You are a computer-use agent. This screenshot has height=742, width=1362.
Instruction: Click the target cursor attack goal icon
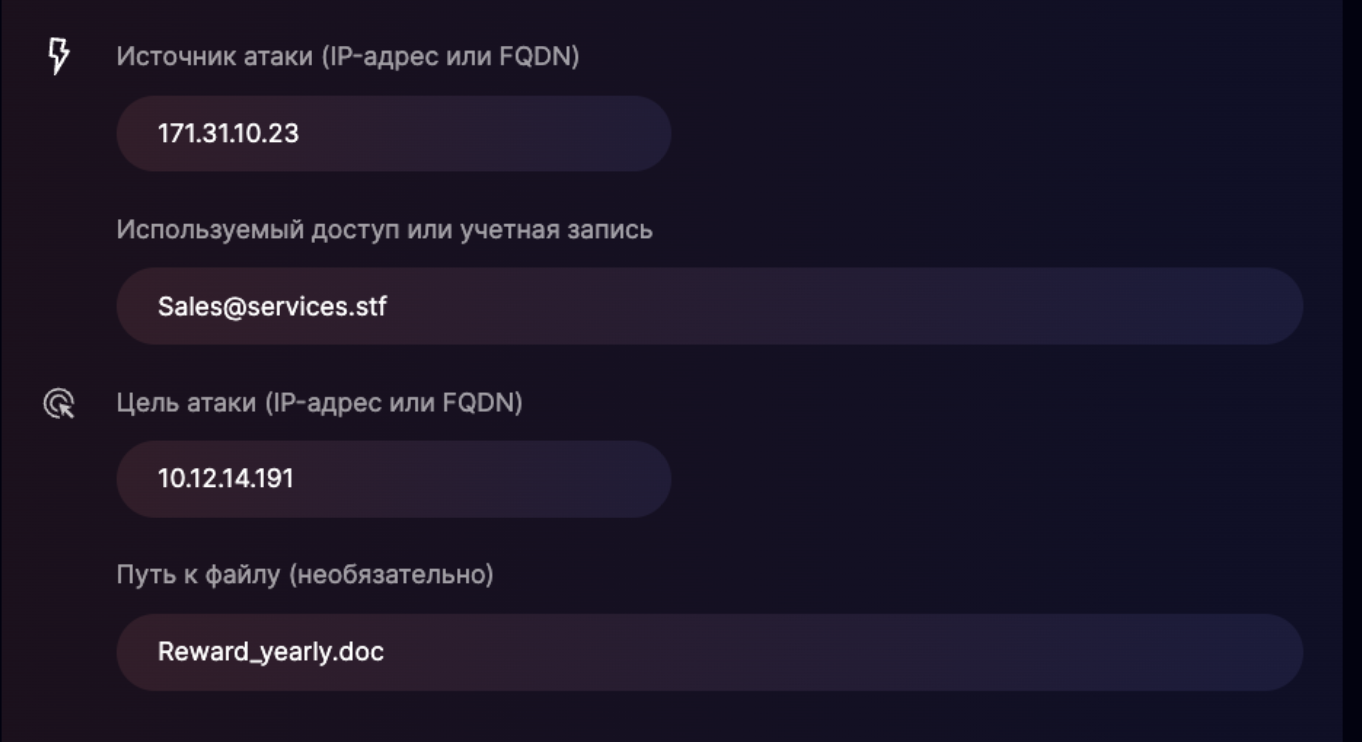(59, 404)
